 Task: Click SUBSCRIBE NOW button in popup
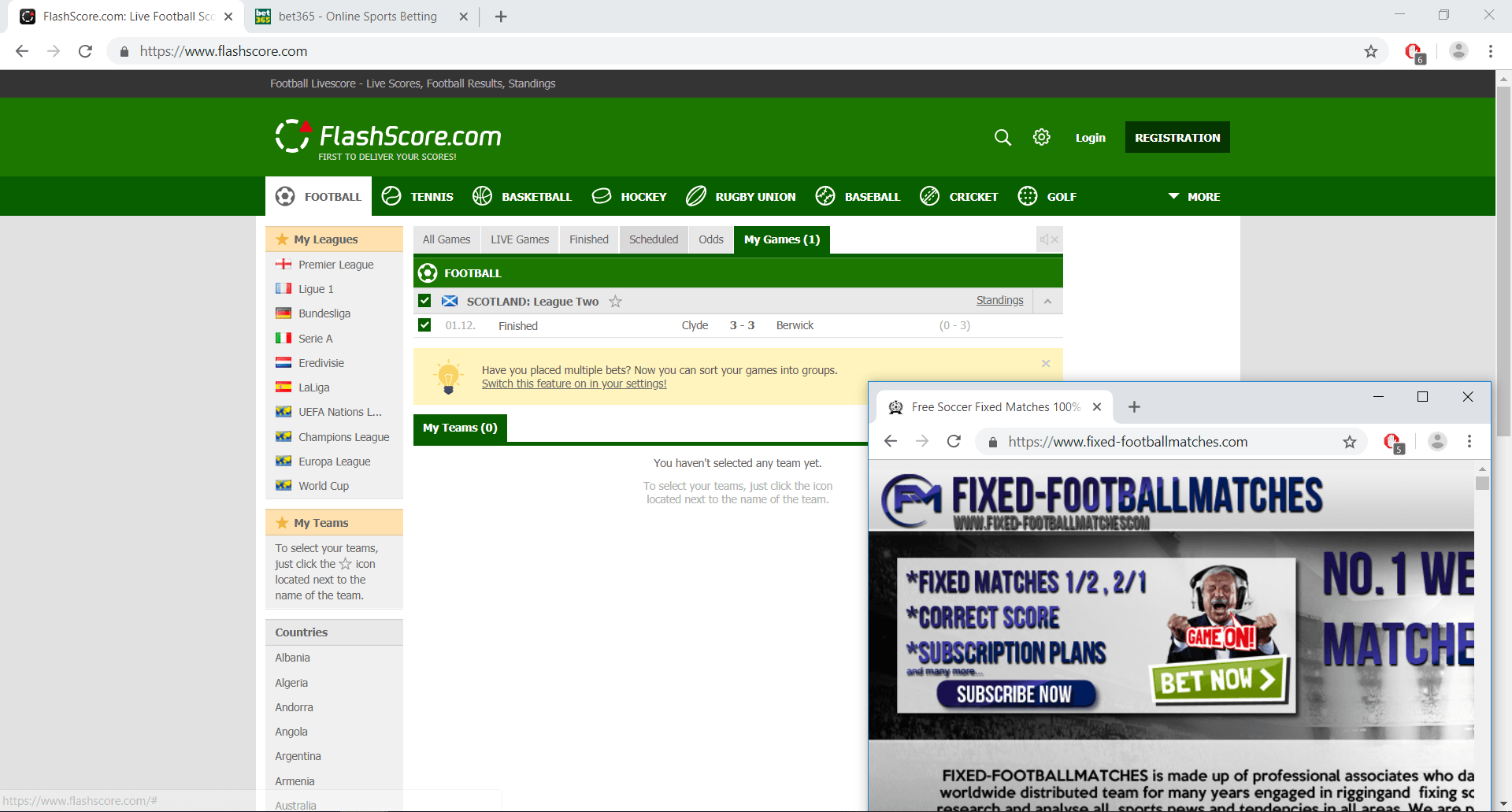click(x=1014, y=694)
